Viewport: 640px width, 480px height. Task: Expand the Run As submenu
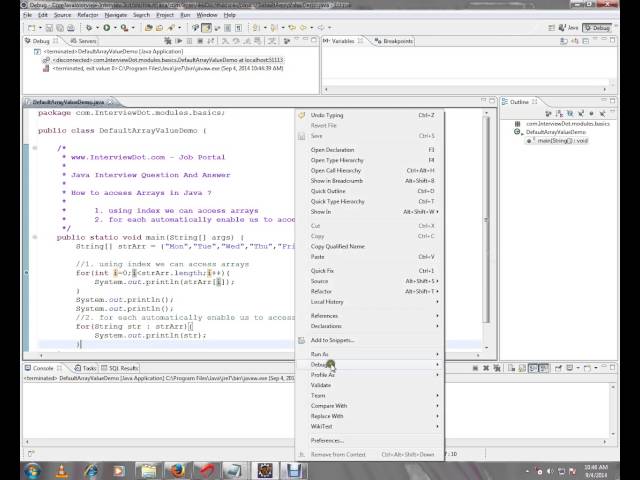[371, 354]
